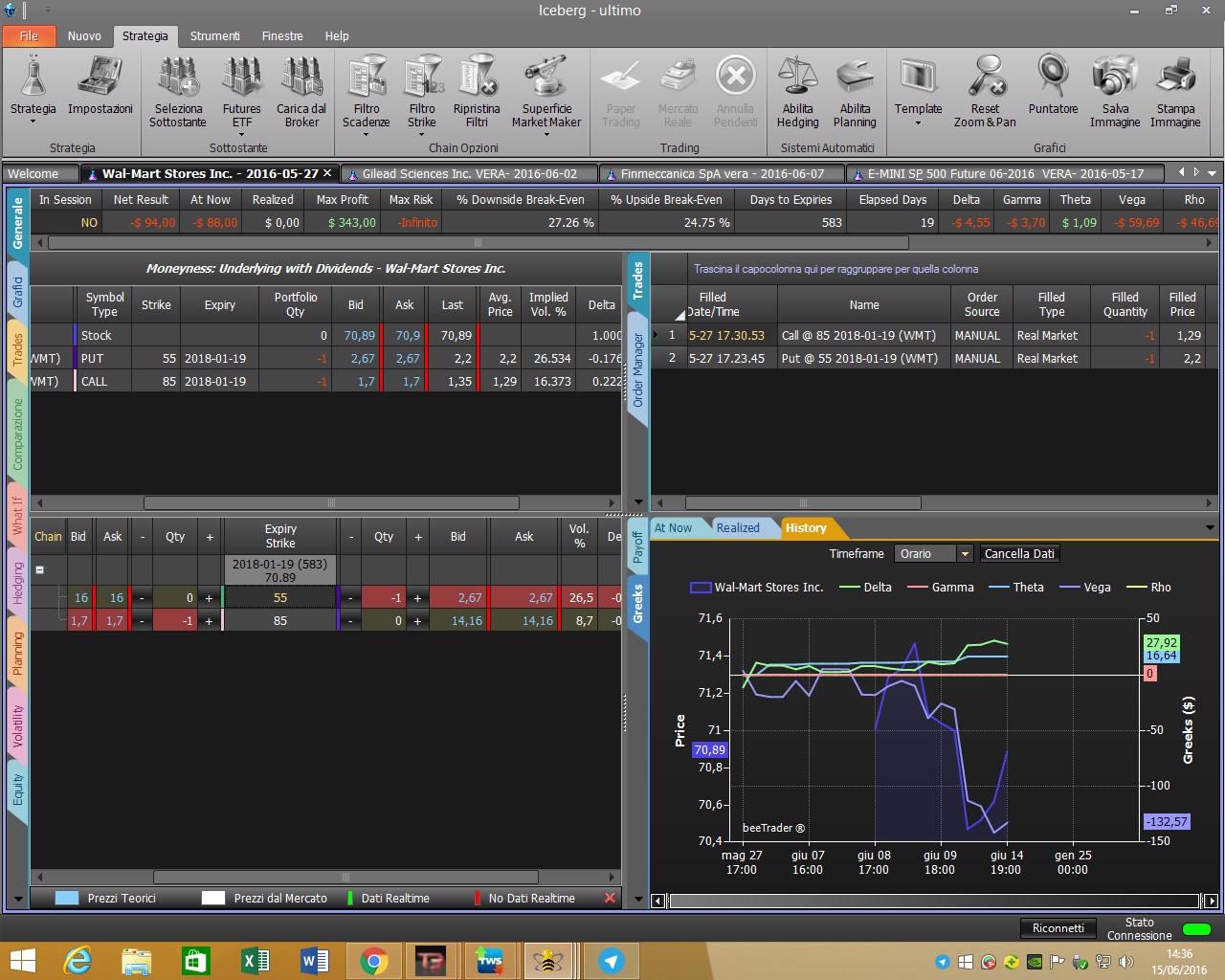This screenshot has width=1225, height=980.
Task: Click the Impostazioni toolbox icon
Action: [100, 77]
